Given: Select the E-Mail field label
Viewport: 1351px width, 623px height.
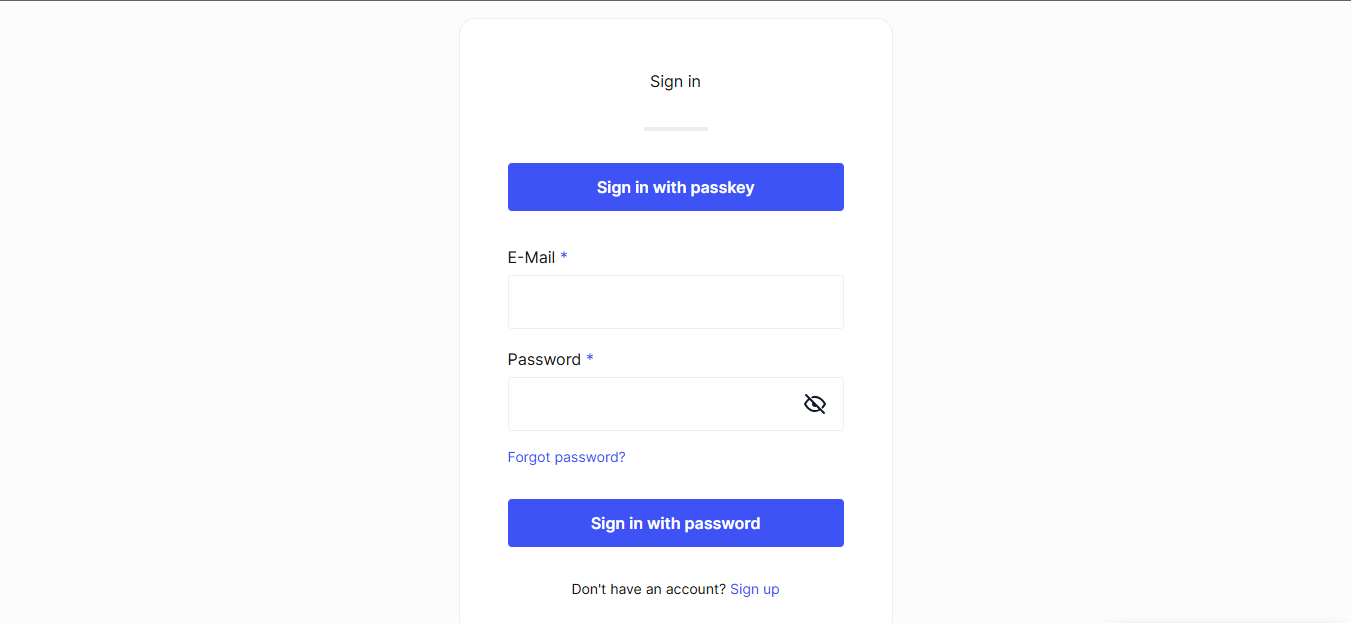Looking at the screenshot, I should [530, 257].
